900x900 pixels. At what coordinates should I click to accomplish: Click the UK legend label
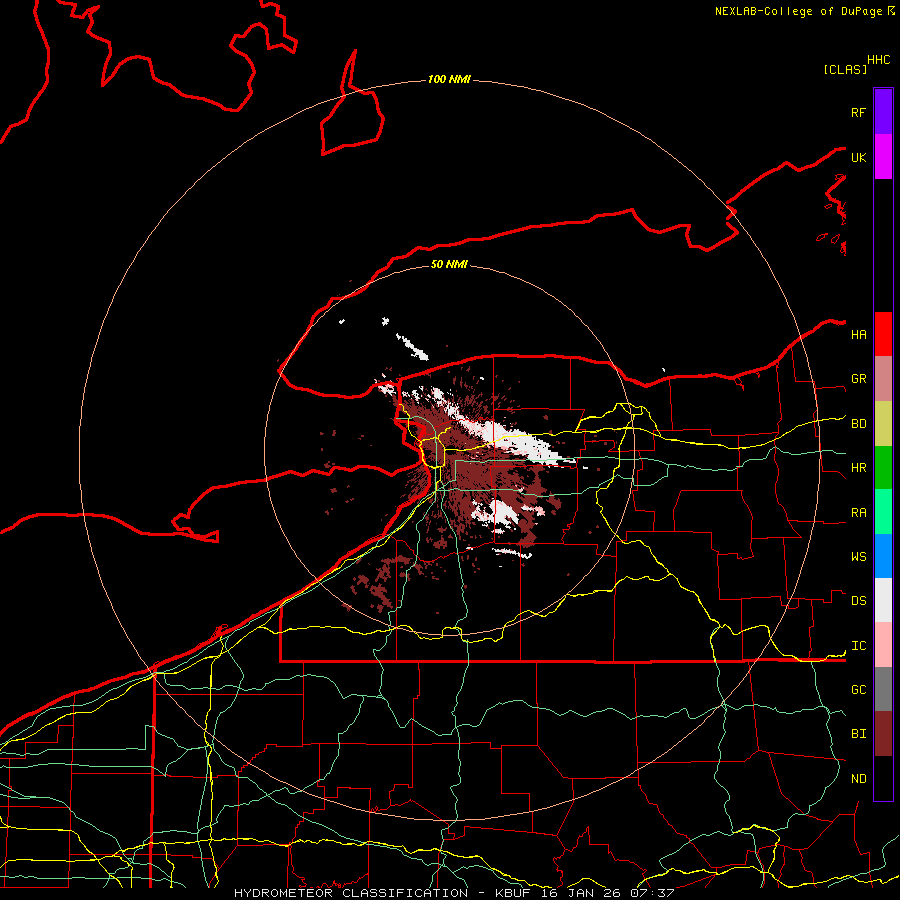pos(858,157)
